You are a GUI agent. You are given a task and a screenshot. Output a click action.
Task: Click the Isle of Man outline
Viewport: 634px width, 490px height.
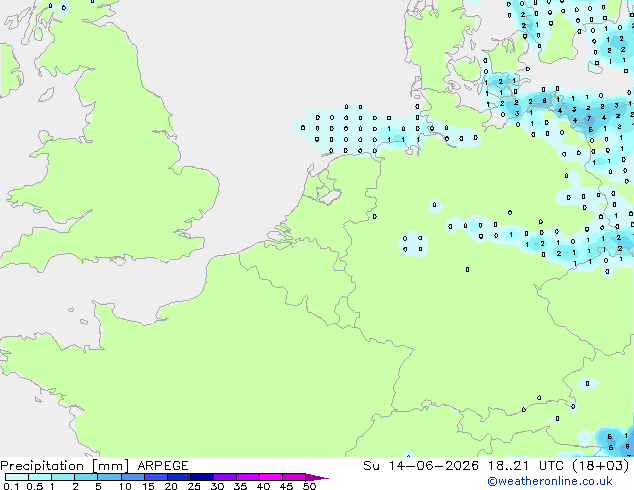[x=46, y=94]
